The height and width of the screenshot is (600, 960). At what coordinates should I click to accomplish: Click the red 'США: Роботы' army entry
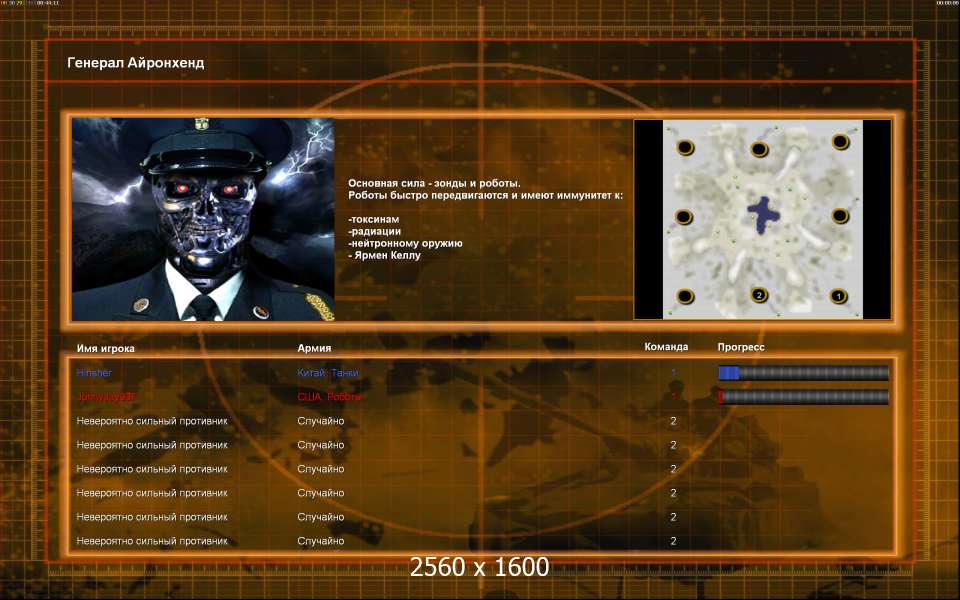329,397
